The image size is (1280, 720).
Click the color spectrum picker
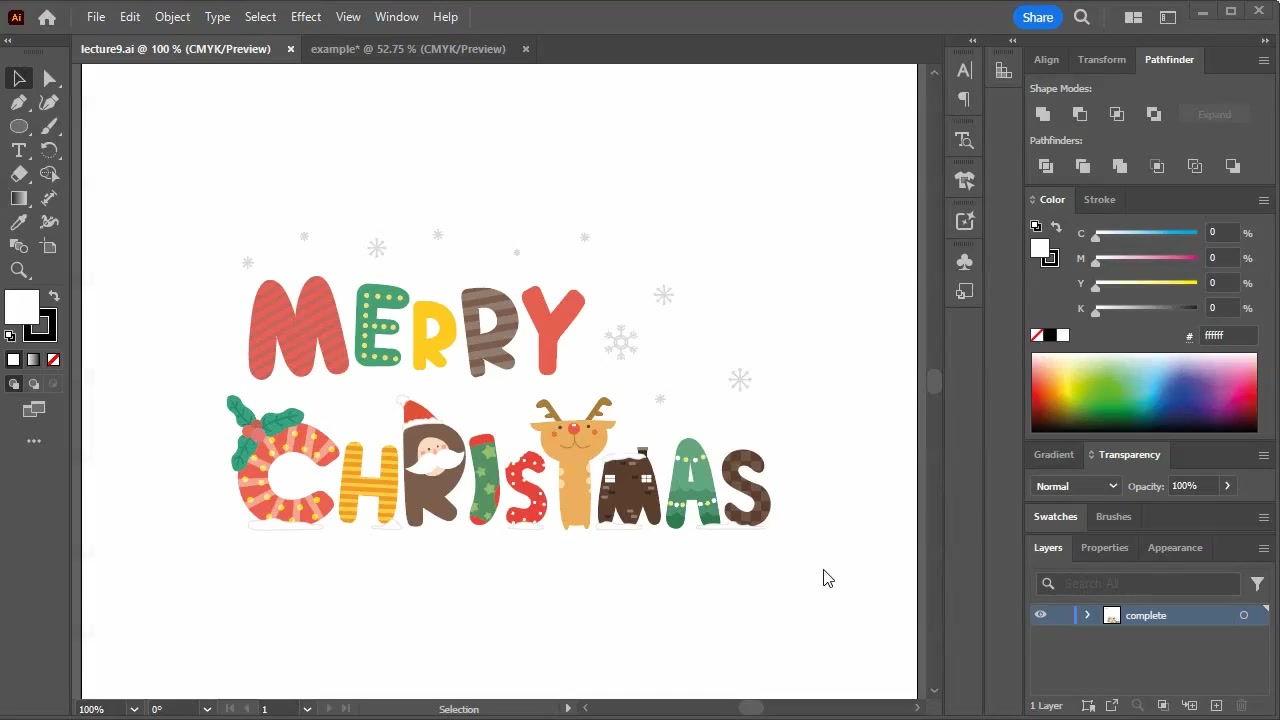coord(1144,392)
